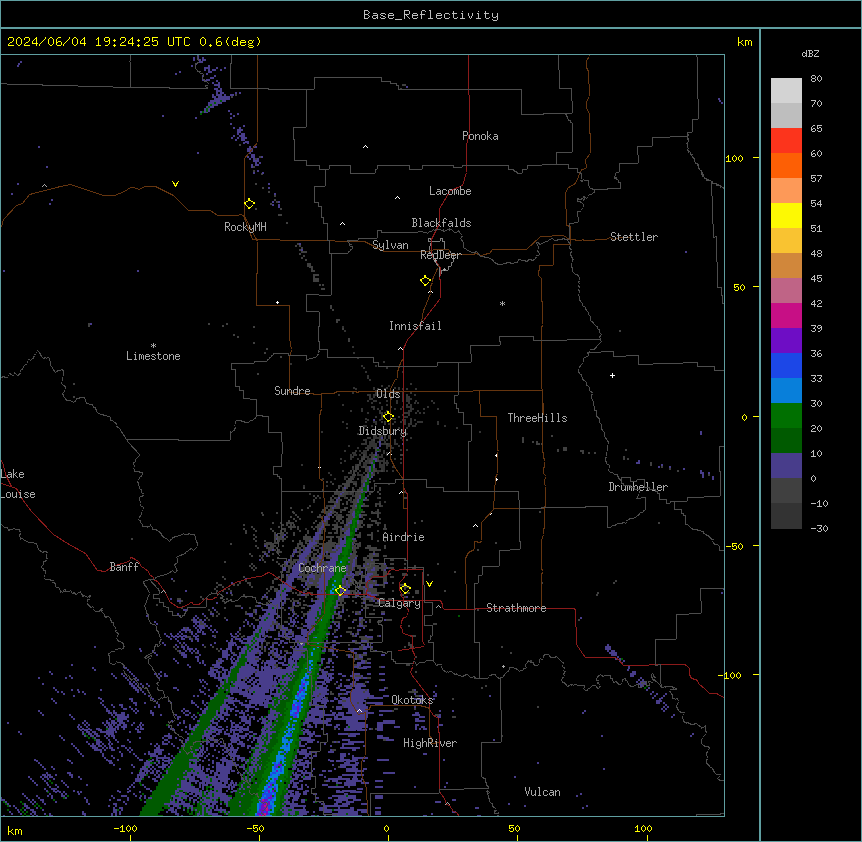Click the dBZ legend heading
This screenshot has height=842, width=862.
[810, 53]
